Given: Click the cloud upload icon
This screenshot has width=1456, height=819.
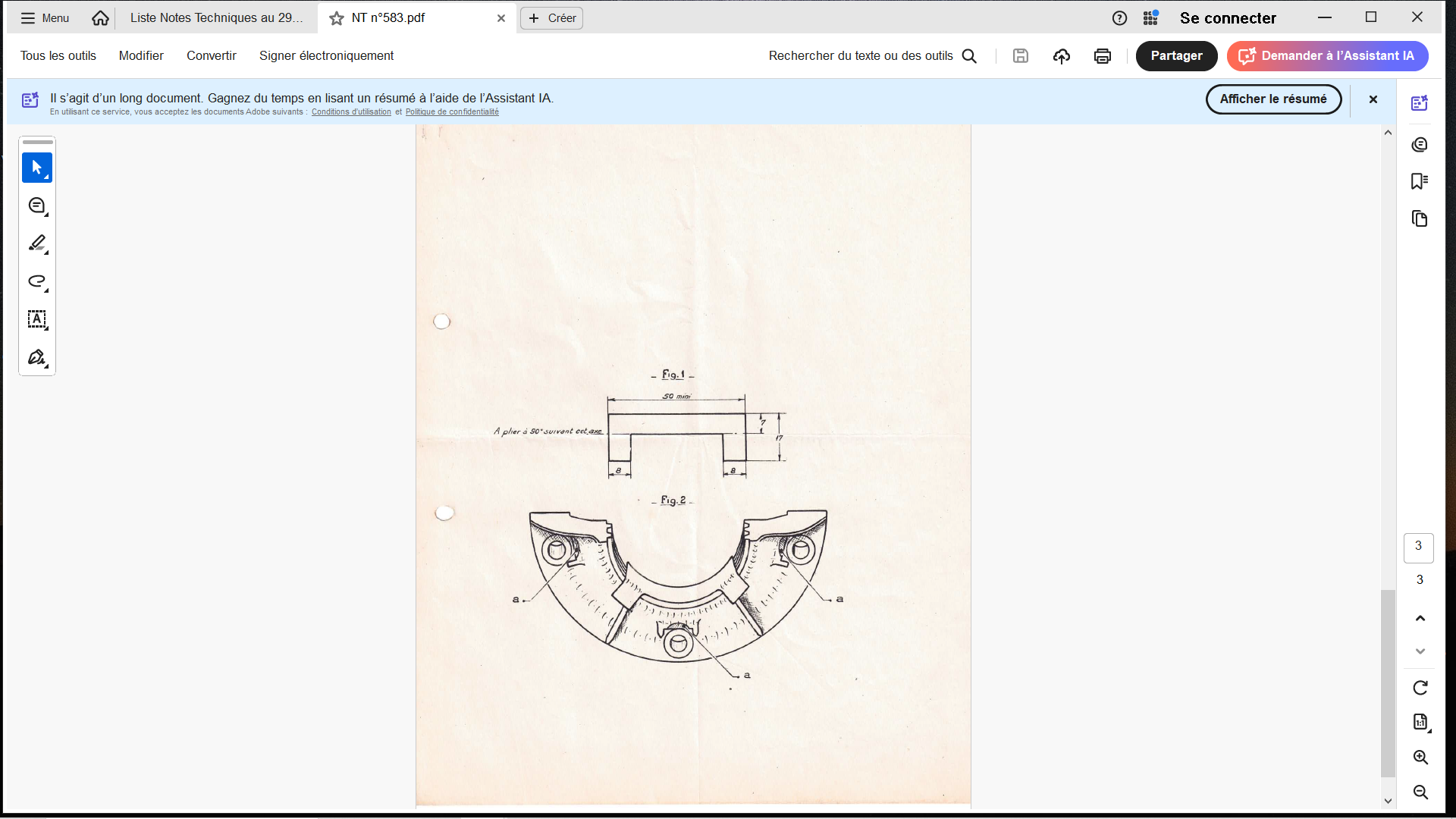Looking at the screenshot, I should [x=1061, y=56].
